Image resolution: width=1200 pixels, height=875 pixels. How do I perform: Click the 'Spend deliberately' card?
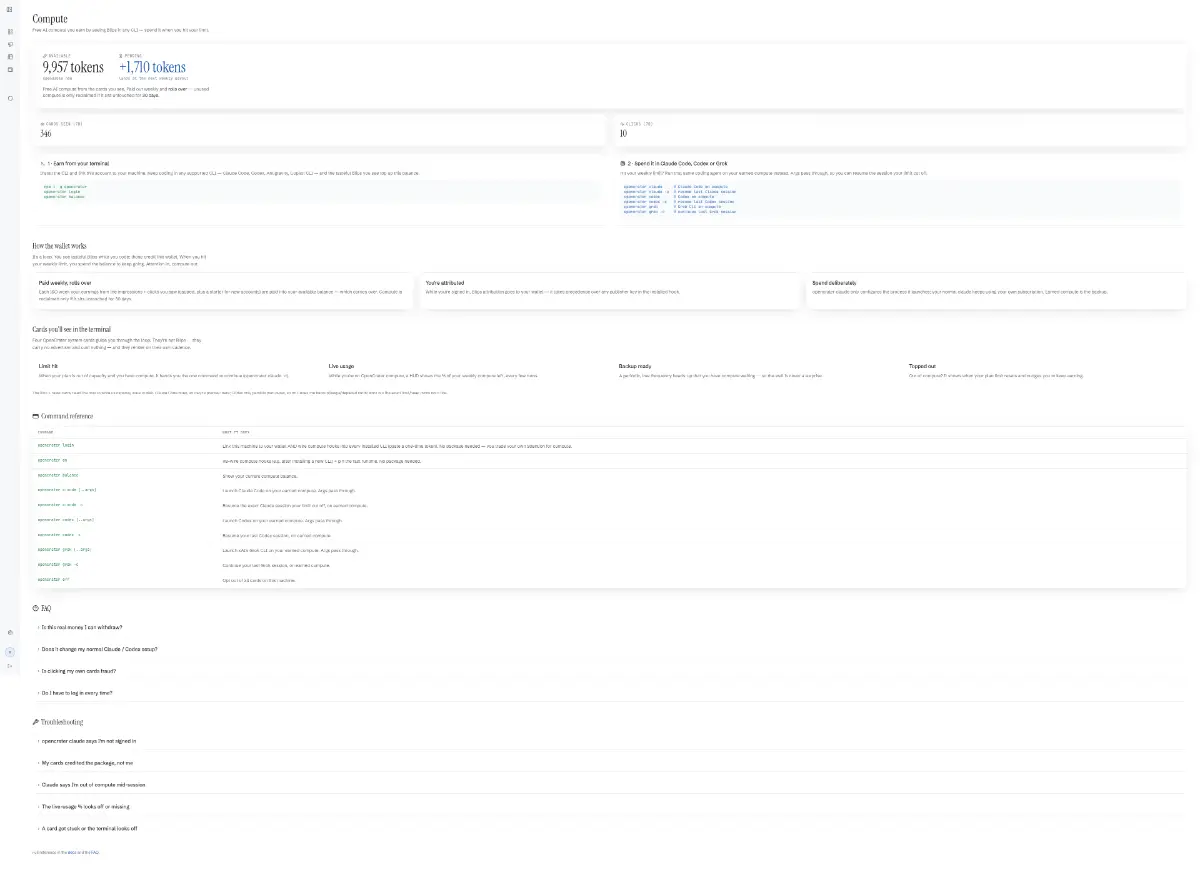pos(997,289)
